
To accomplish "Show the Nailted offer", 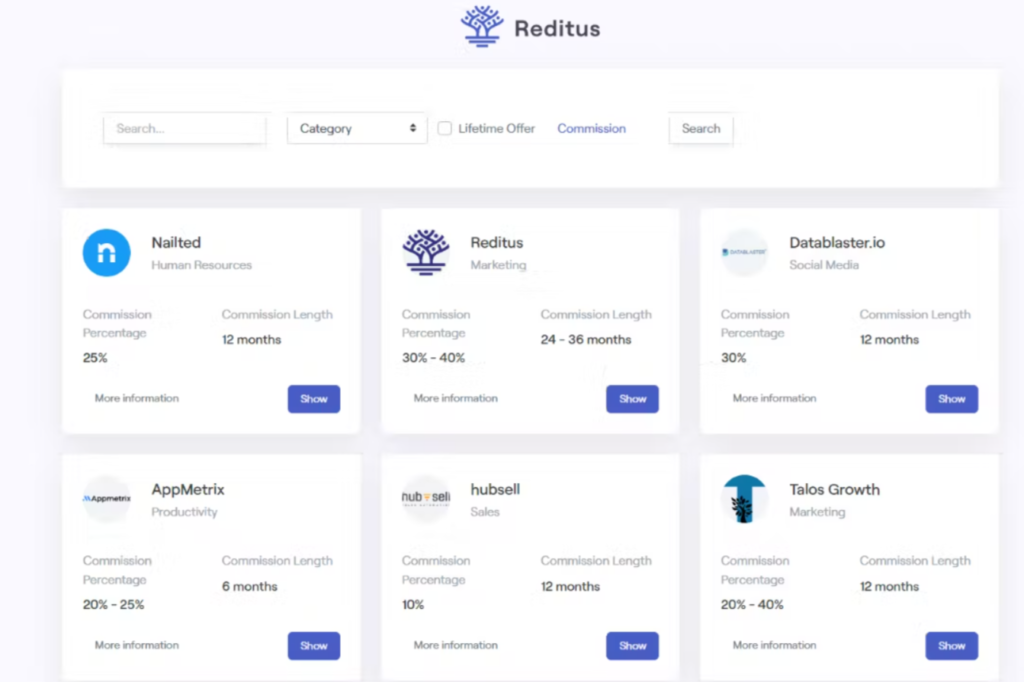I will coord(313,399).
